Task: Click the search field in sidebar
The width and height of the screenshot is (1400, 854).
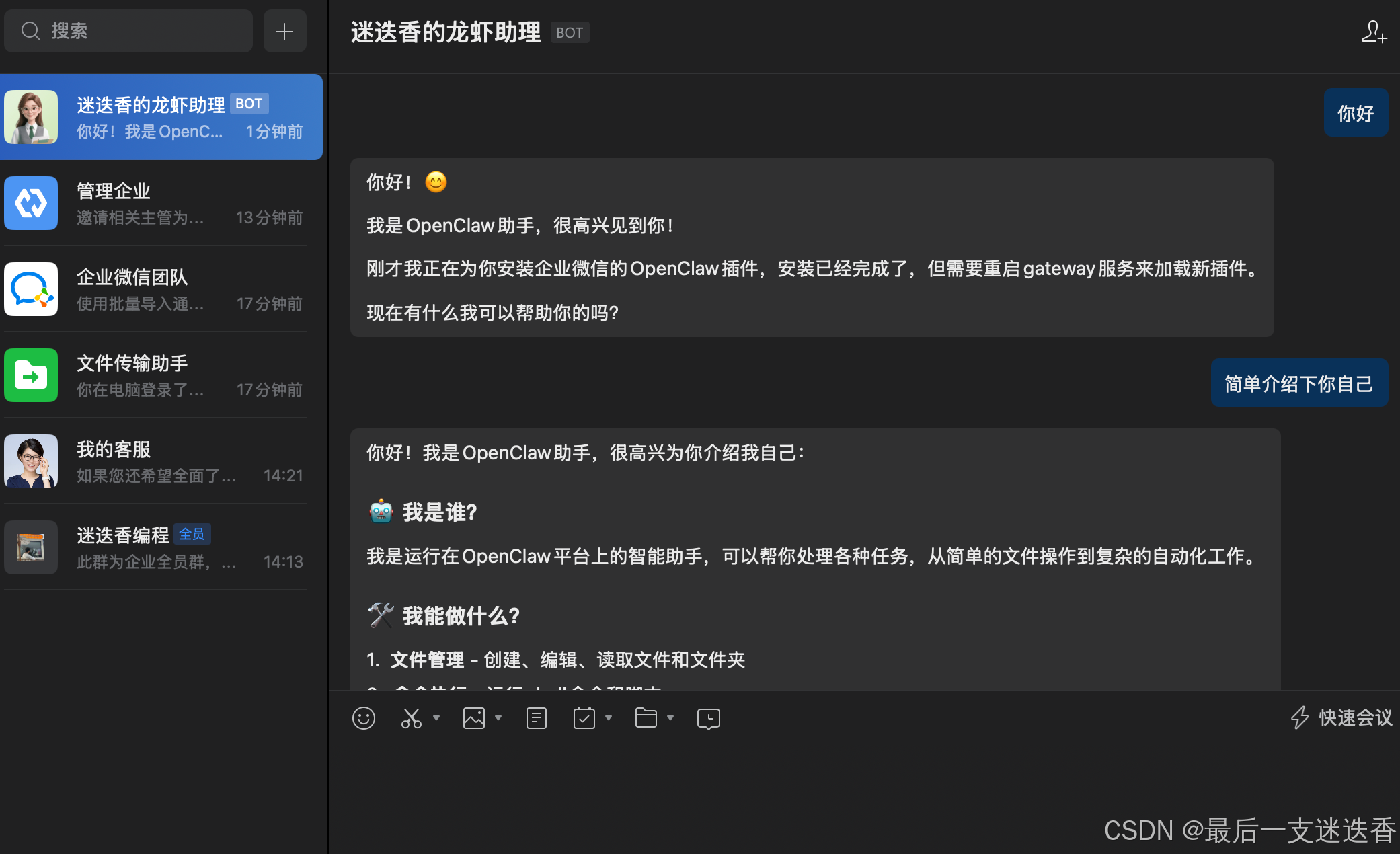Action: tap(128, 31)
